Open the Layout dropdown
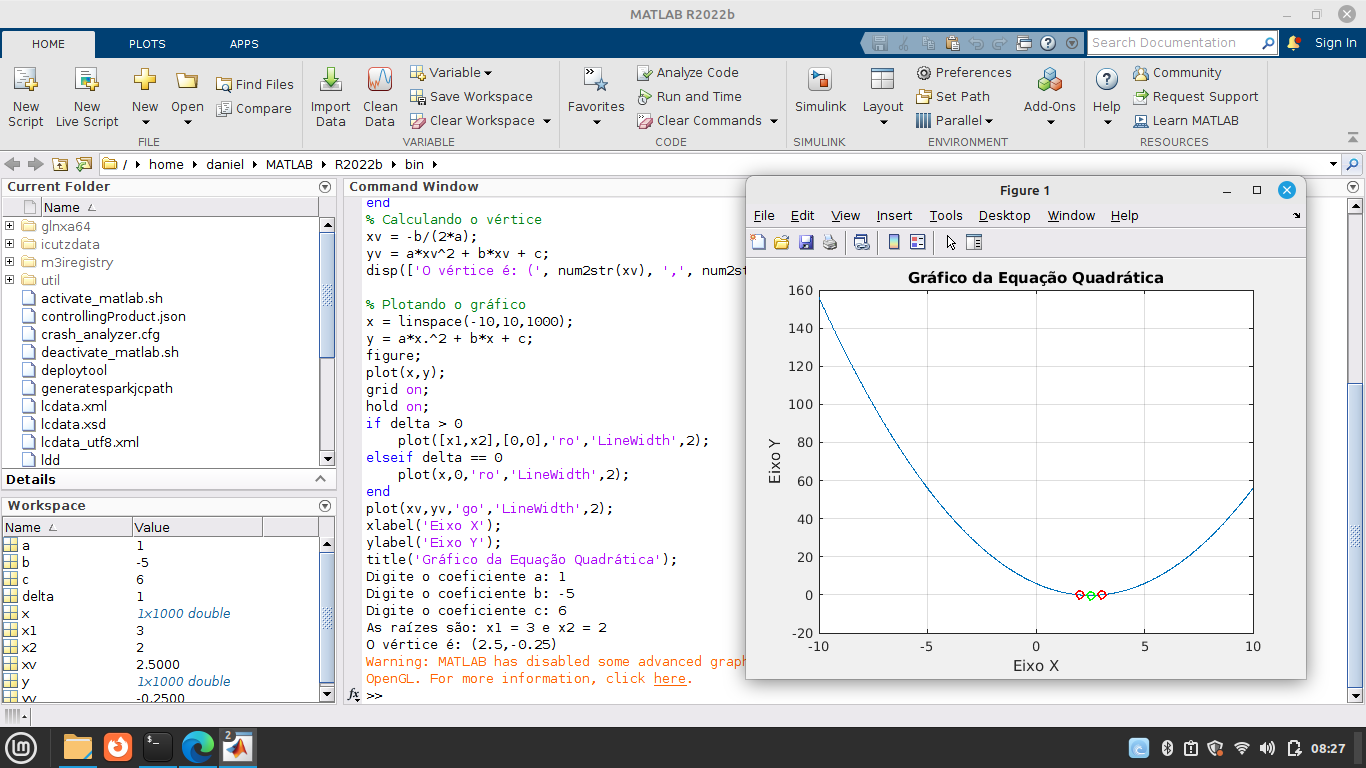This screenshot has height=768, width=1366. tap(883, 122)
